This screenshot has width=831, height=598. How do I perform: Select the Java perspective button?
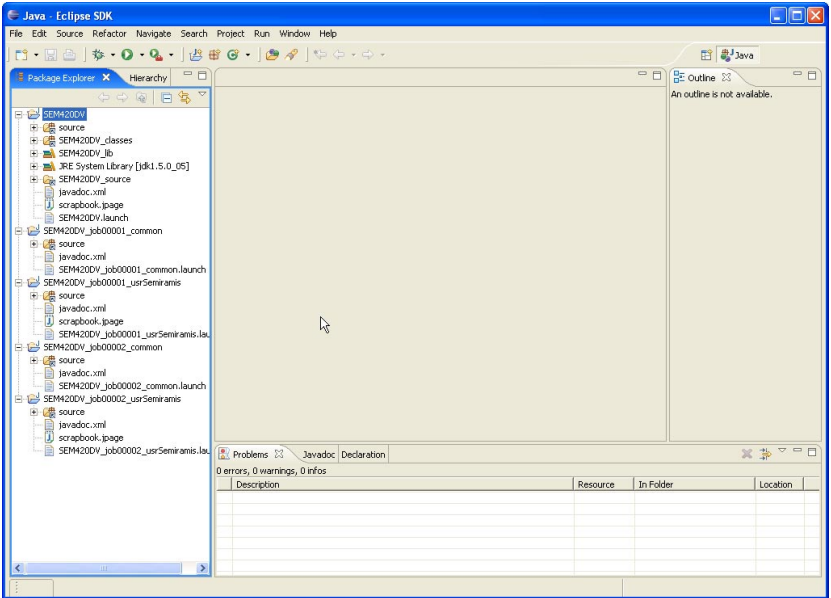737,55
